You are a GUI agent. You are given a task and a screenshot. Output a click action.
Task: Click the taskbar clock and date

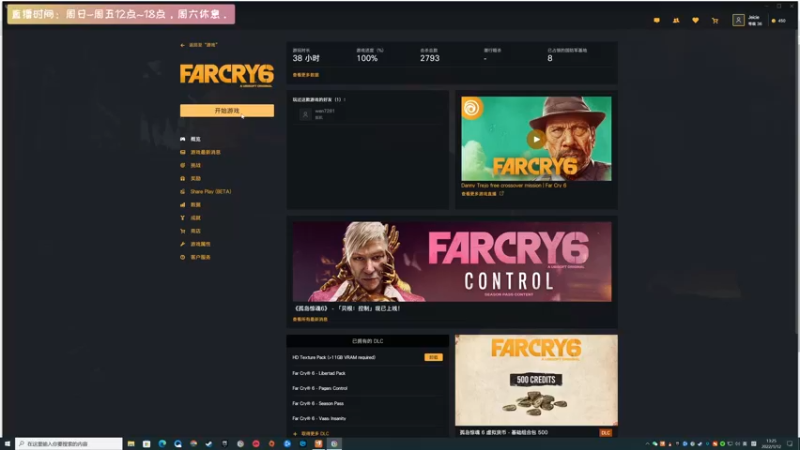(771, 444)
